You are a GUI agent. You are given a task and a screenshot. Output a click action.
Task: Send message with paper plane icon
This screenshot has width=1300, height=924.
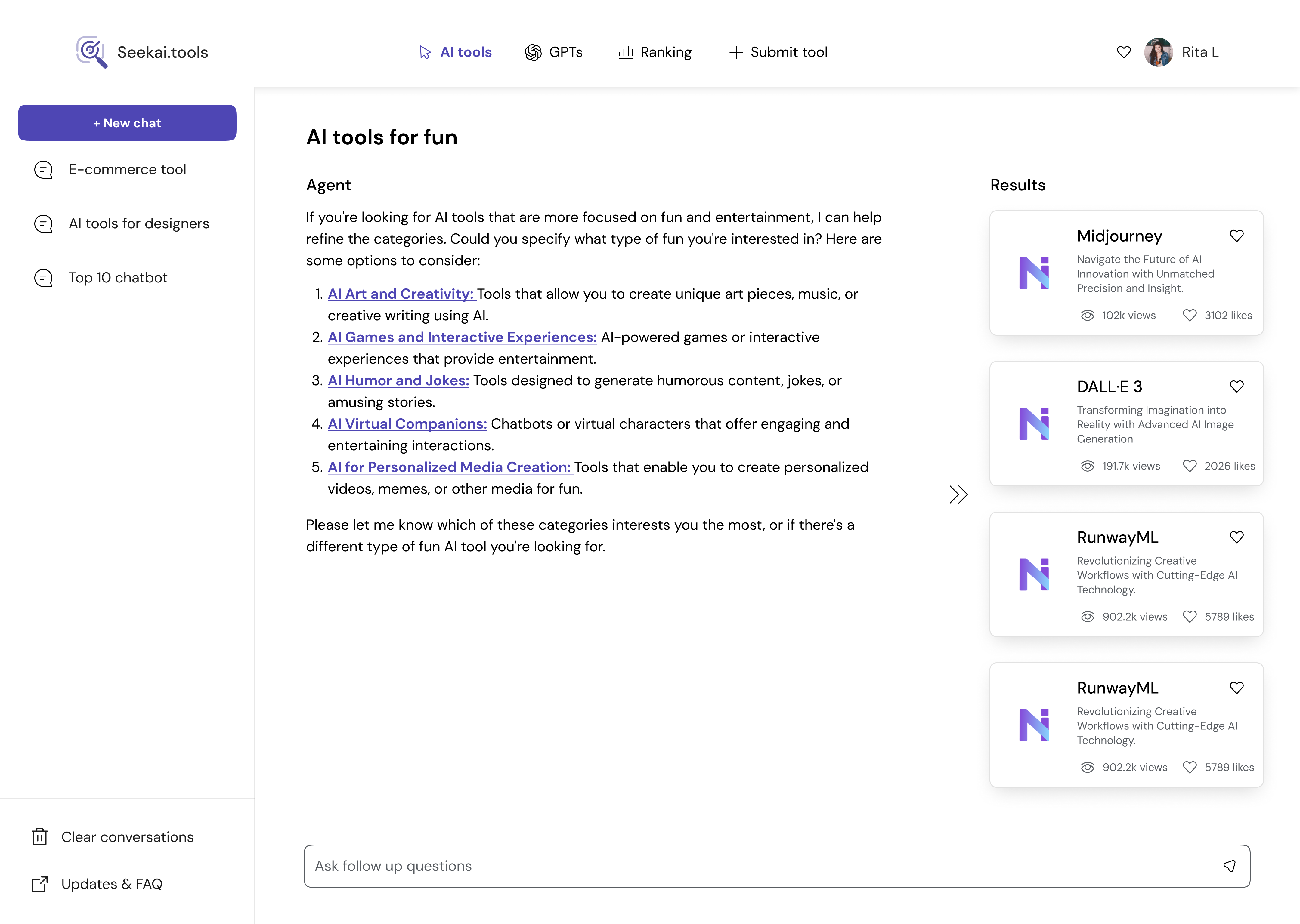tap(1229, 866)
